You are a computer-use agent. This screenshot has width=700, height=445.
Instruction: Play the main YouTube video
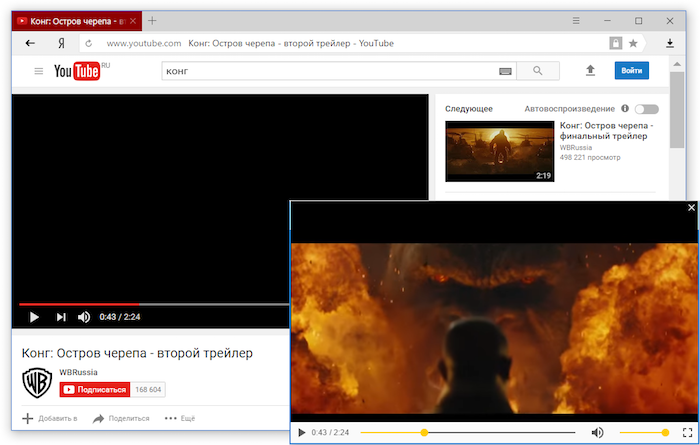tap(34, 317)
